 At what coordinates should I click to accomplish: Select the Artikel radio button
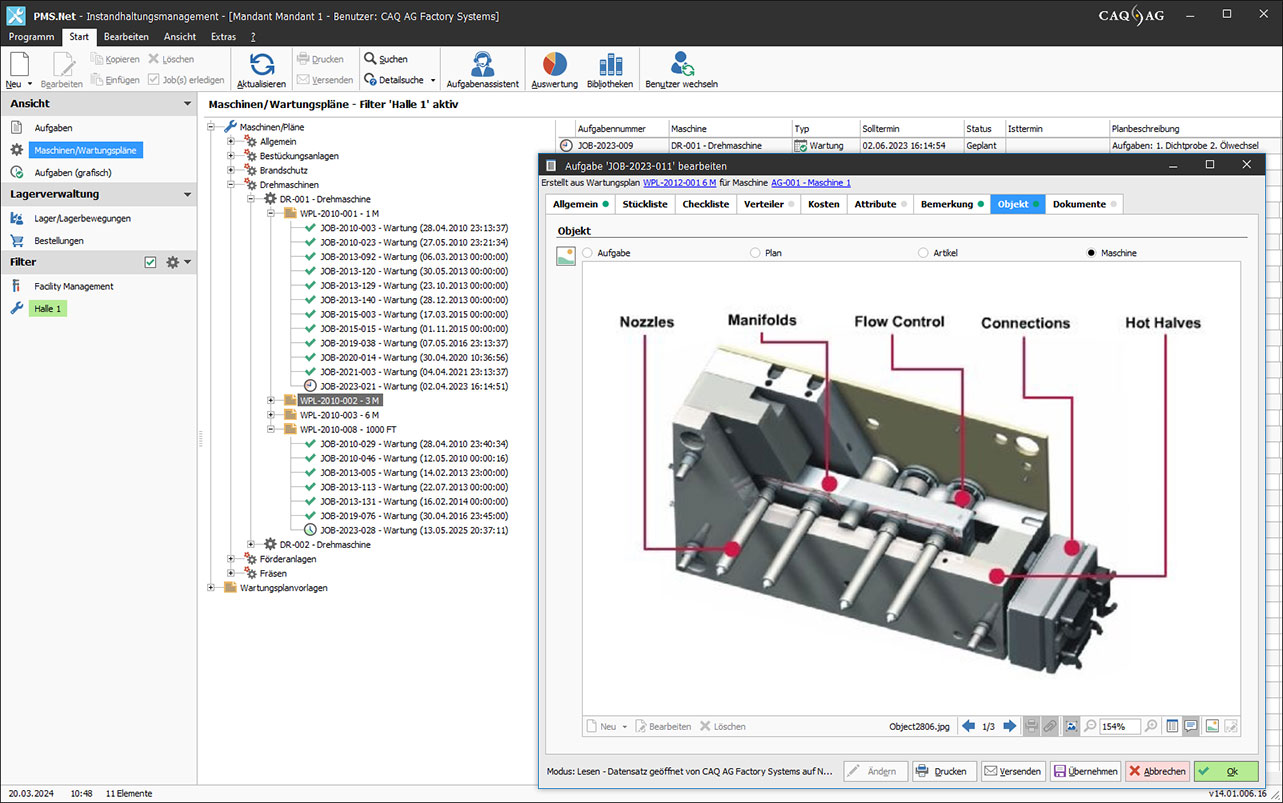point(923,253)
